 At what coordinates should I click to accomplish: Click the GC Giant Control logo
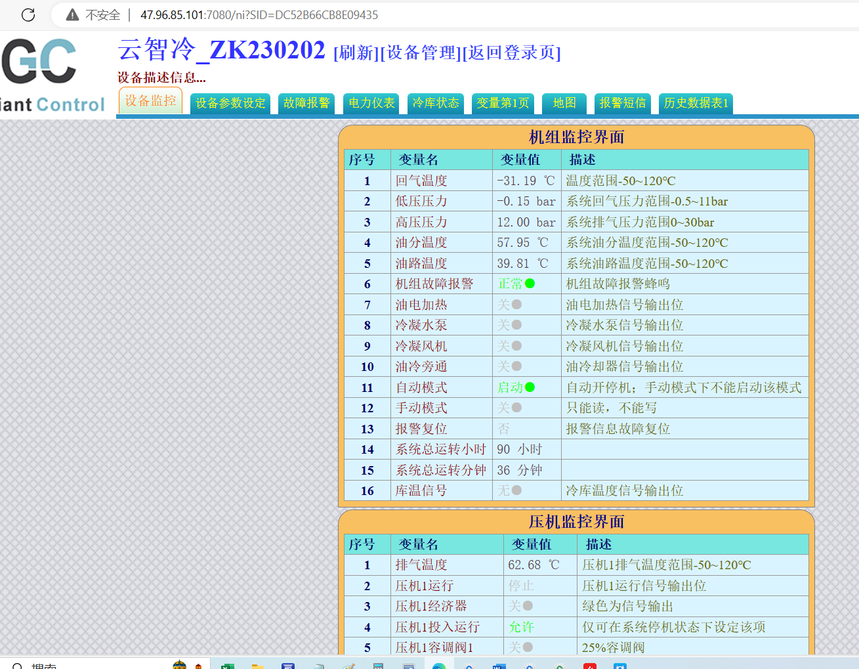pos(53,75)
